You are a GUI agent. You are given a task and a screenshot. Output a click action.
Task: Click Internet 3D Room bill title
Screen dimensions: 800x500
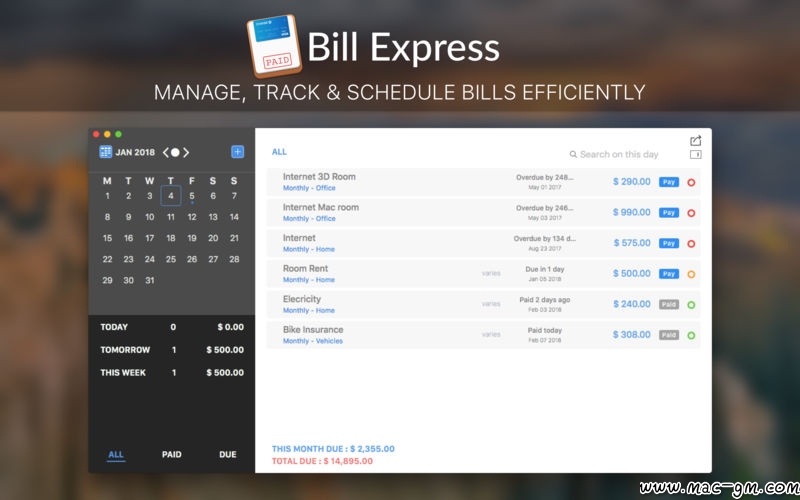(x=319, y=177)
